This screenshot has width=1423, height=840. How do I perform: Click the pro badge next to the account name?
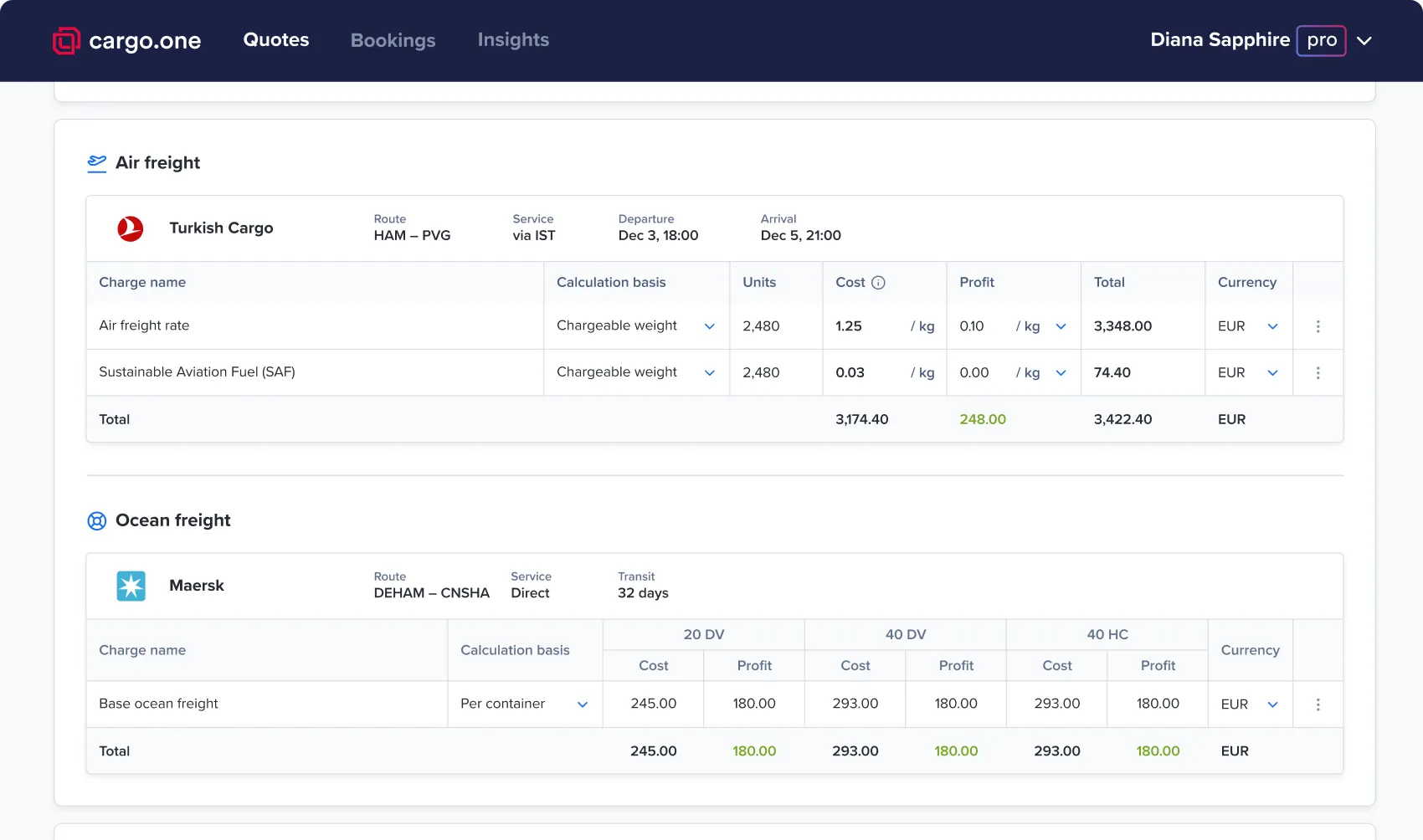(1320, 39)
